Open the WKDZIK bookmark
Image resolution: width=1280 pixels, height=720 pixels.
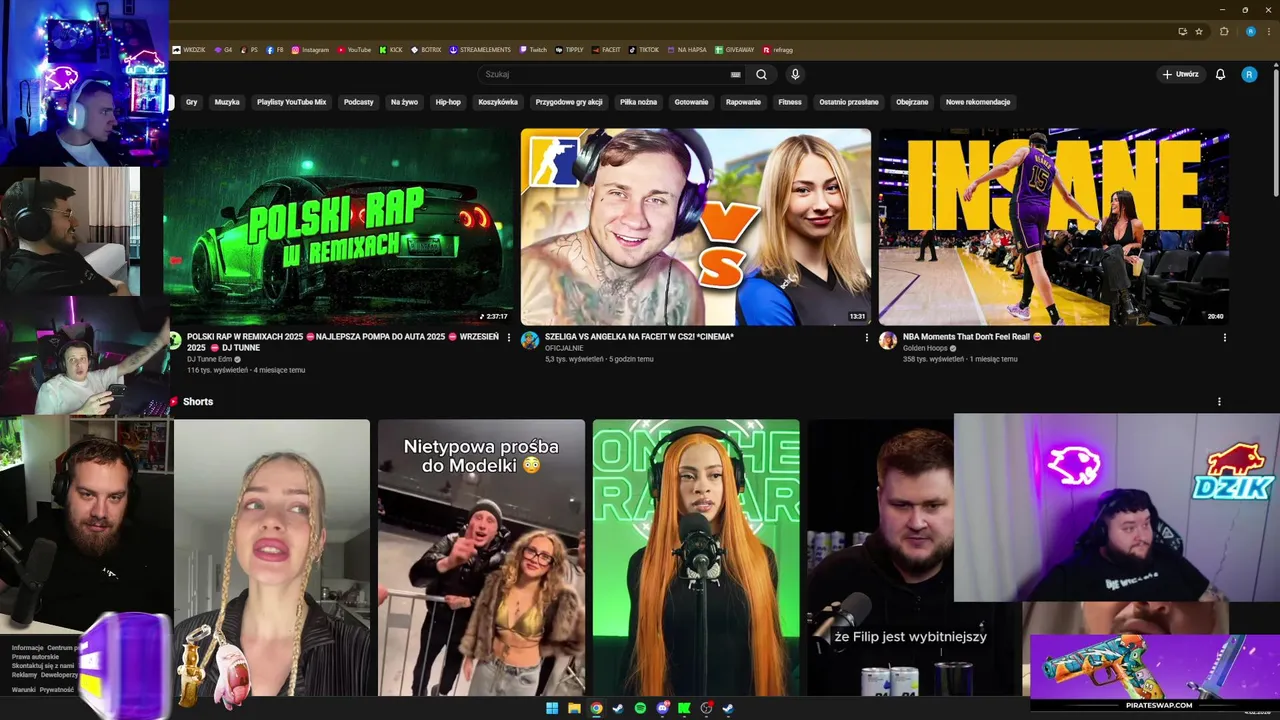click(x=189, y=49)
